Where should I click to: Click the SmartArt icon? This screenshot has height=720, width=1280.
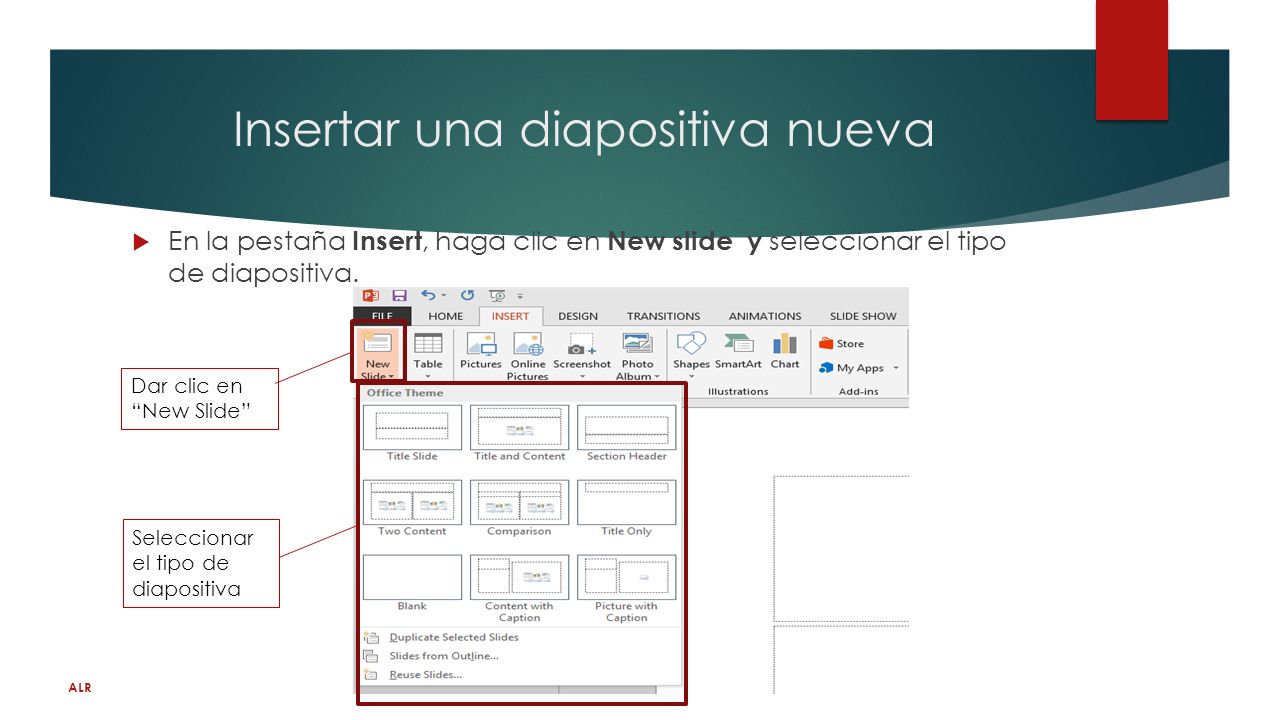point(739,343)
